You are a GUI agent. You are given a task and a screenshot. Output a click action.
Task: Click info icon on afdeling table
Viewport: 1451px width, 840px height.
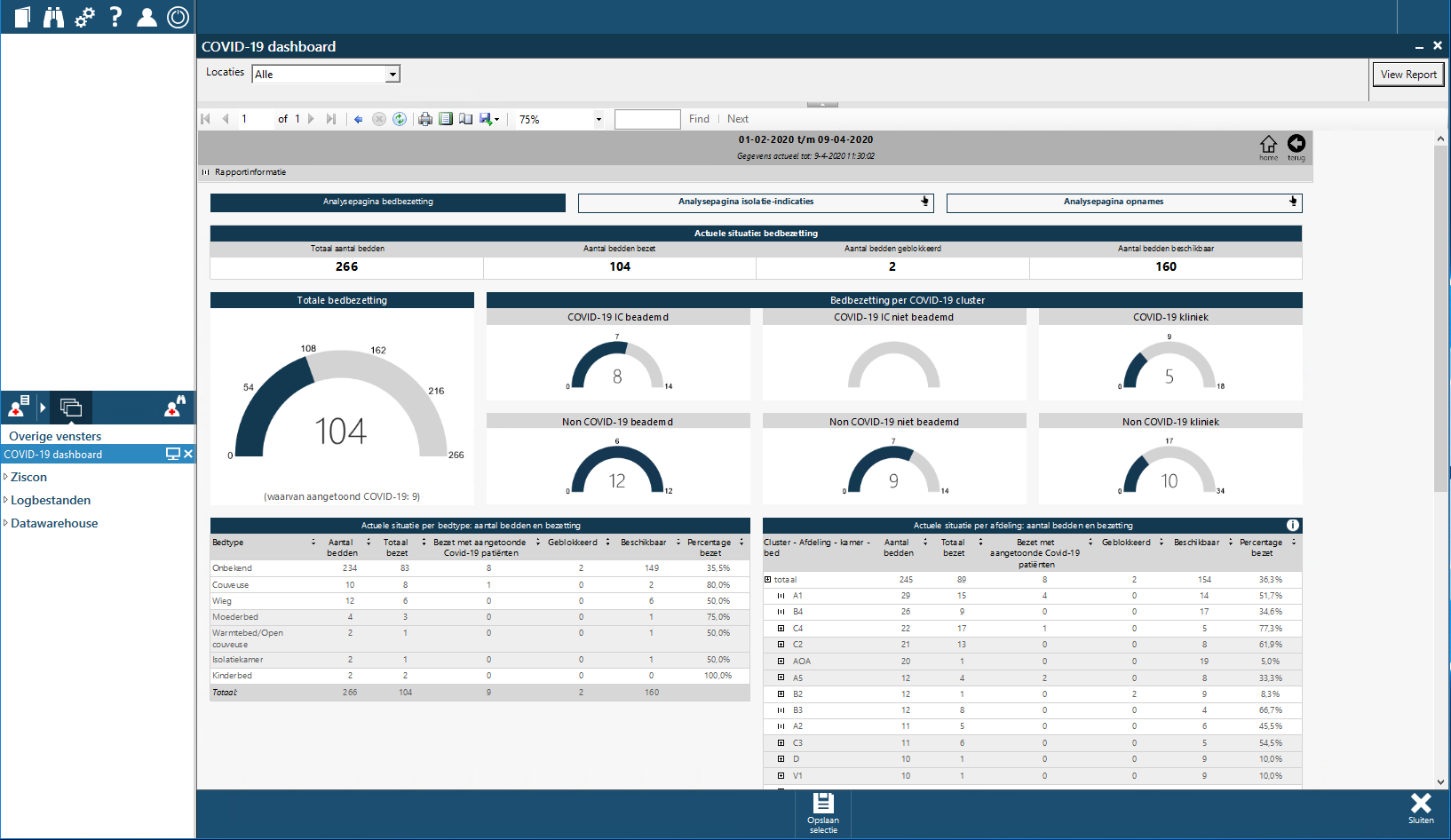click(1293, 526)
